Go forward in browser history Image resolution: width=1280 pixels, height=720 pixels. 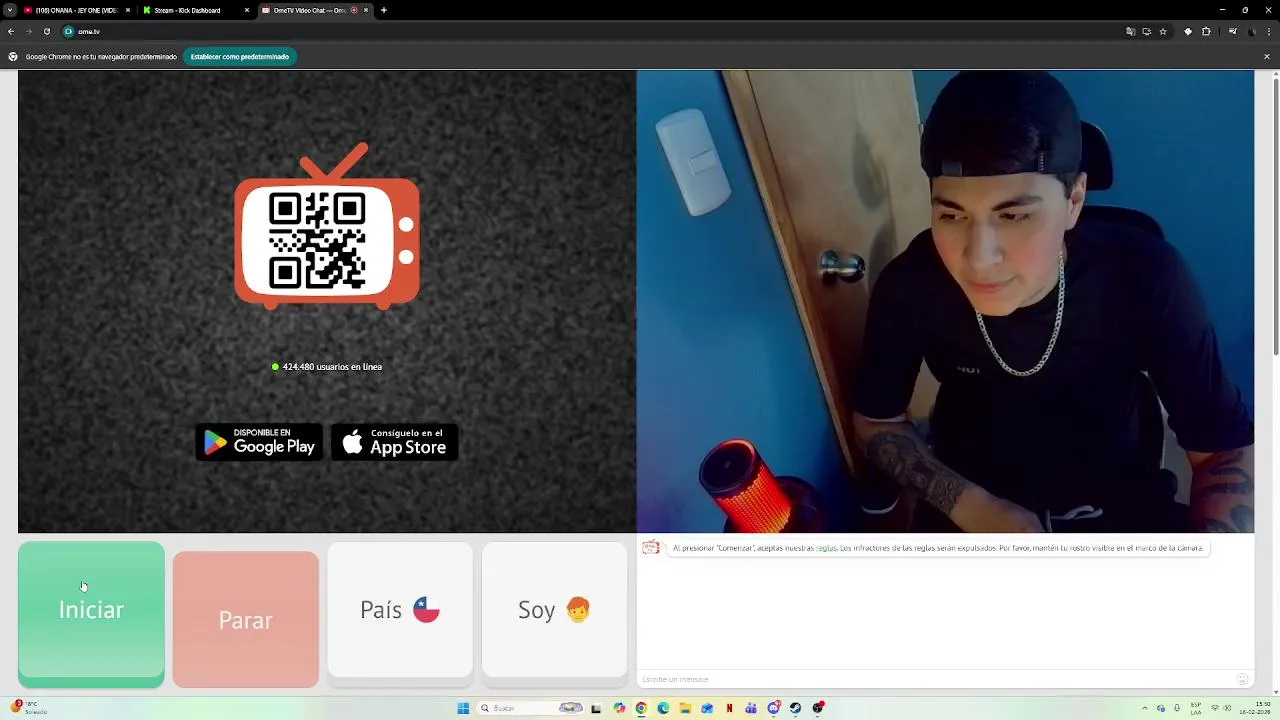29,31
